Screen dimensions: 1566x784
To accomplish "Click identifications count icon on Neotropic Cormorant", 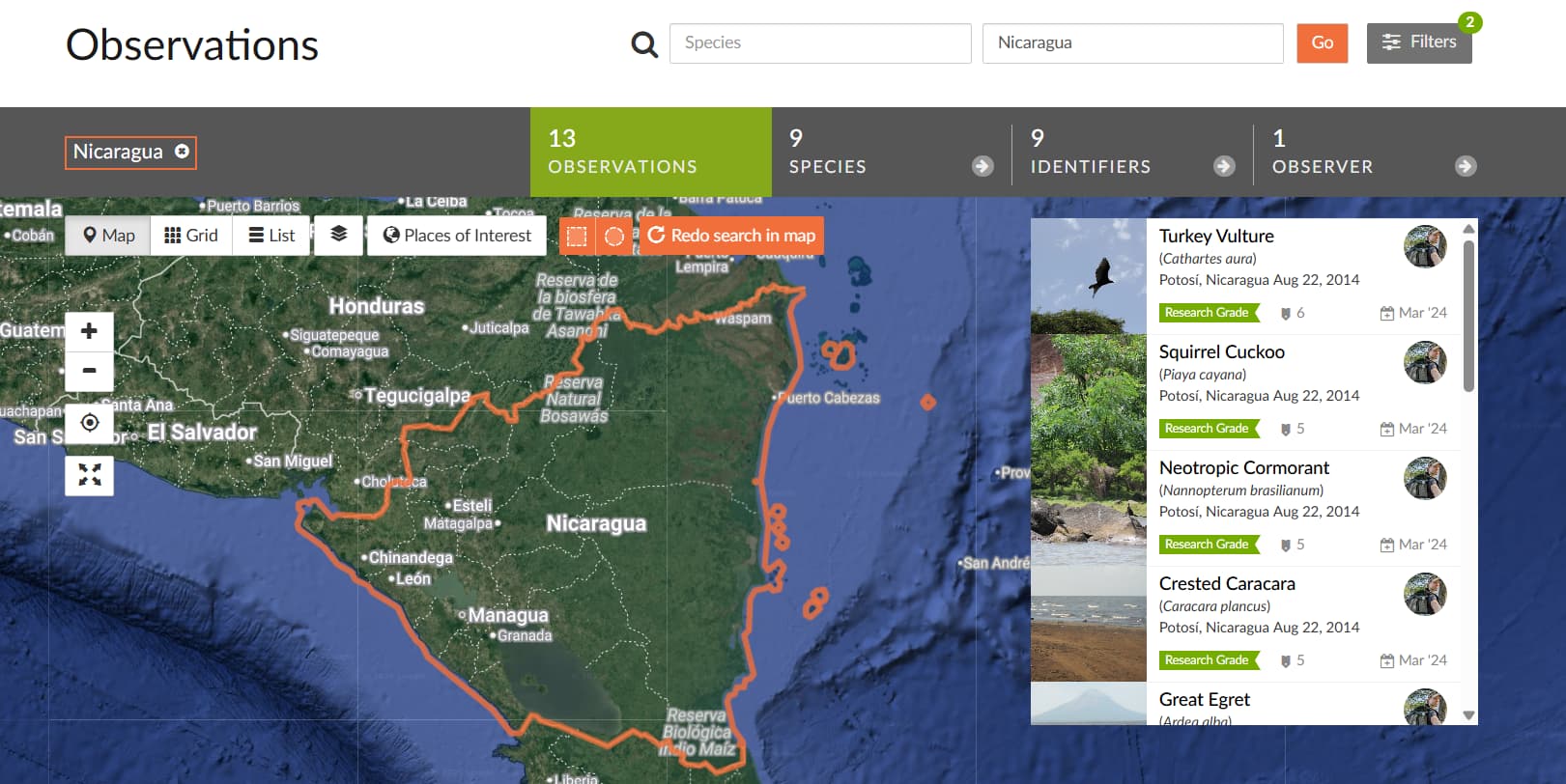I will click(1286, 545).
